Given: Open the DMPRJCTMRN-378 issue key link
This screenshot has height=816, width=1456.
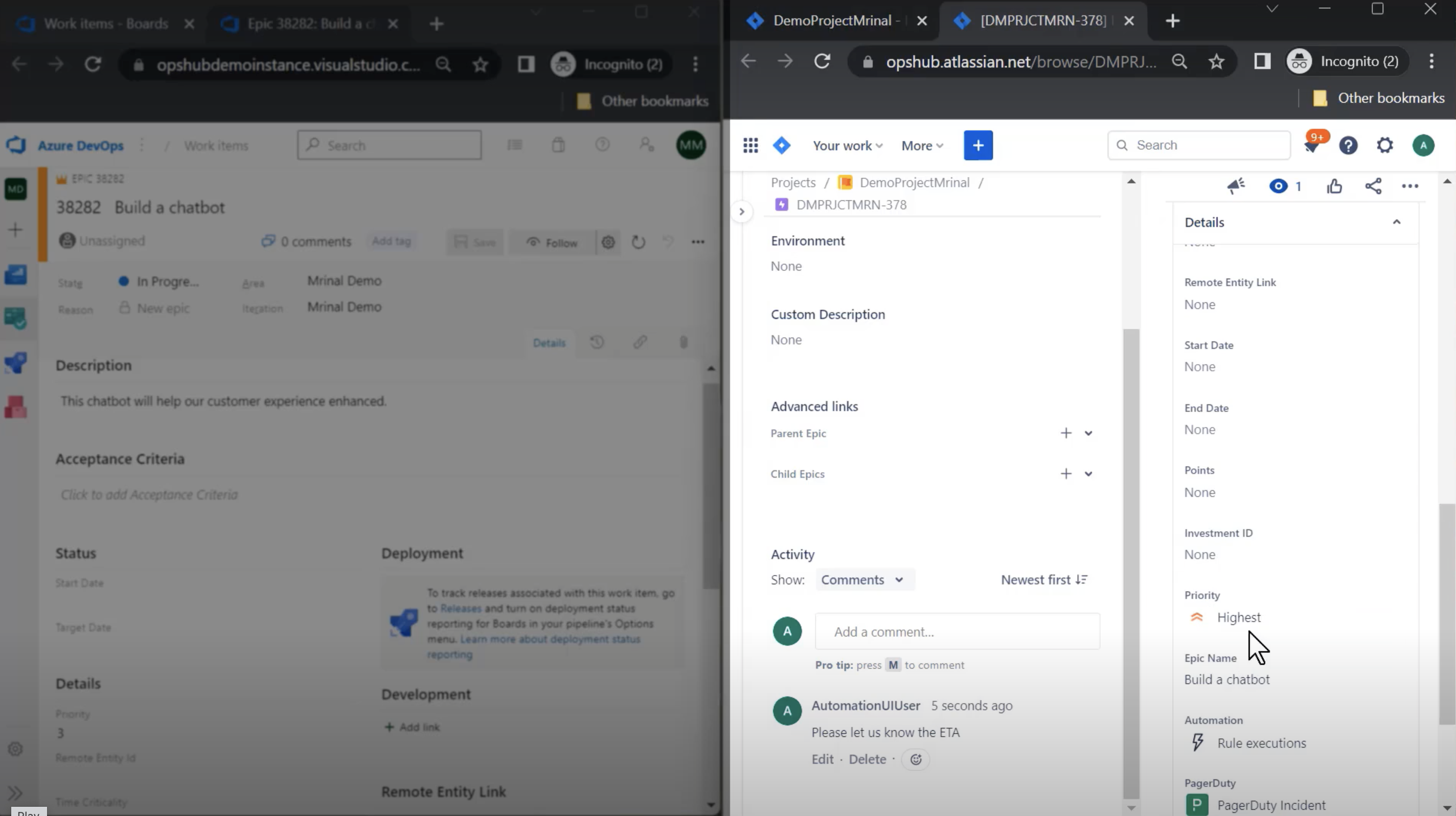Looking at the screenshot, I should [x=851, y=205].
